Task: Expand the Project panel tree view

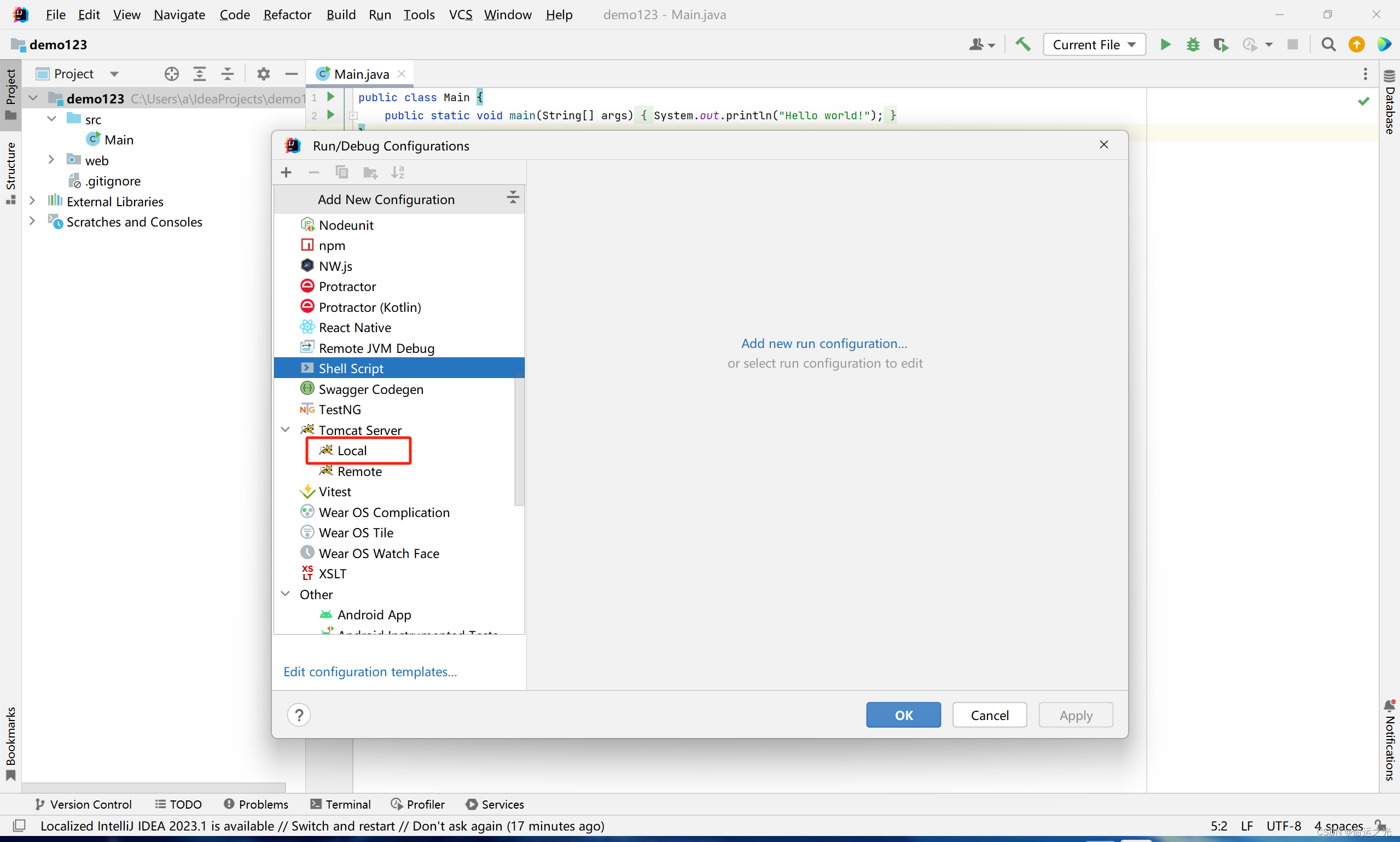Action: 199,73
